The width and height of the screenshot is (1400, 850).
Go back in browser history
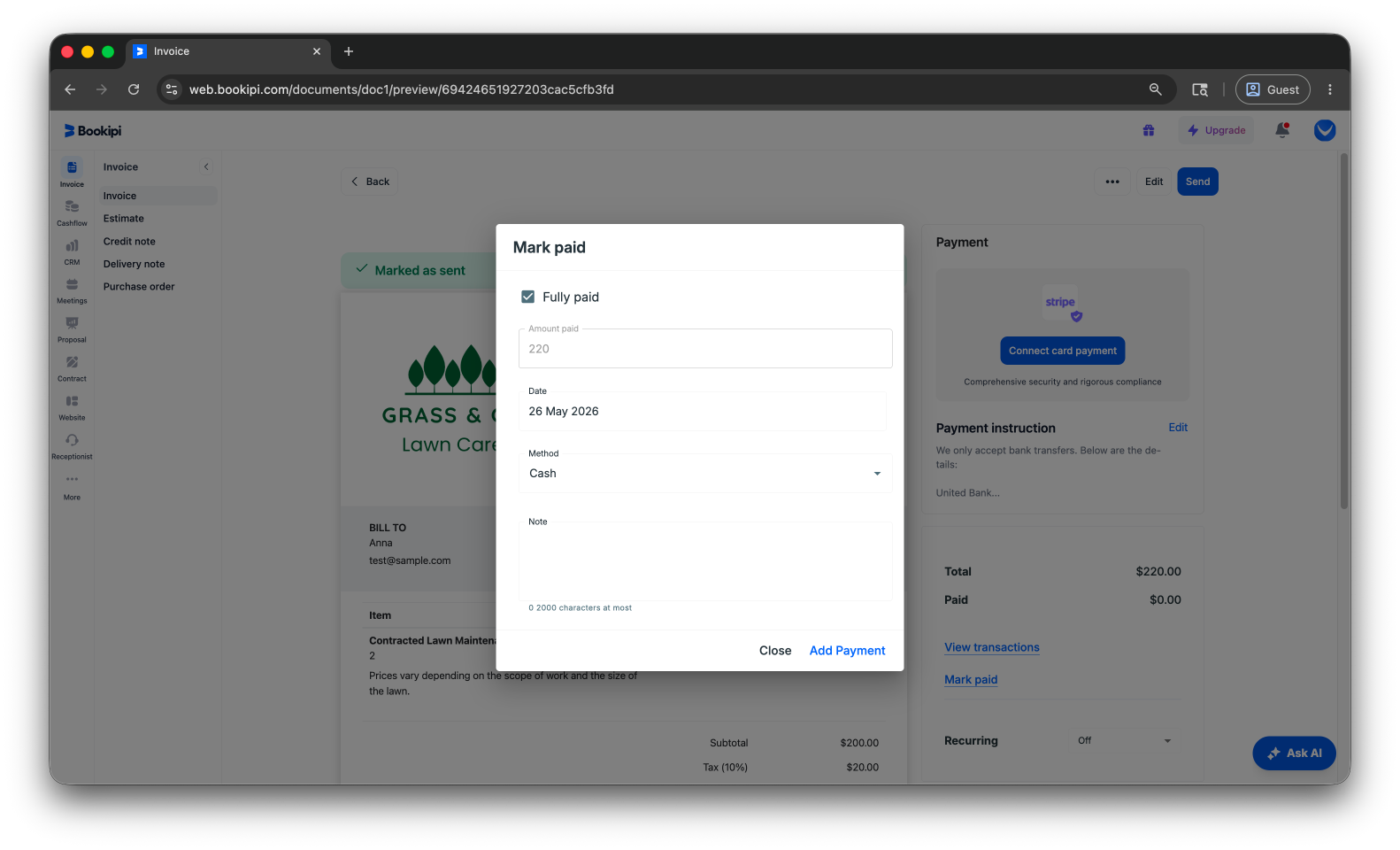pos(70,89)
